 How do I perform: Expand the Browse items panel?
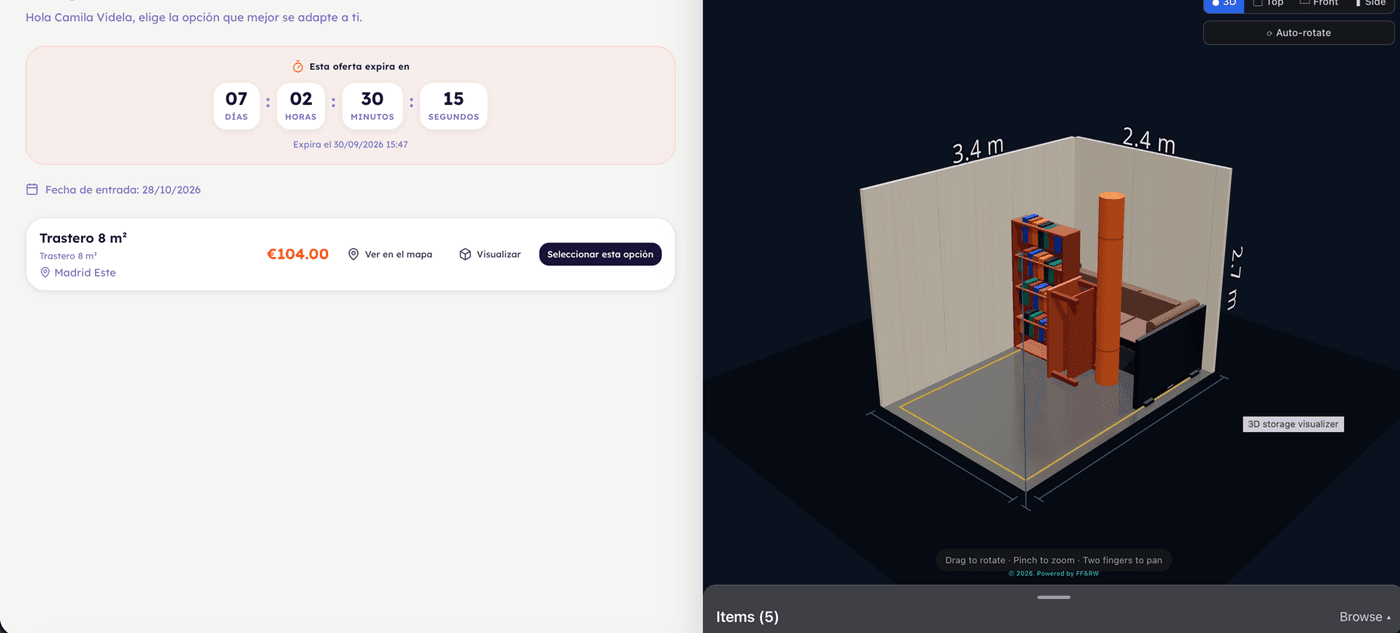click(x=1364, y=617)
